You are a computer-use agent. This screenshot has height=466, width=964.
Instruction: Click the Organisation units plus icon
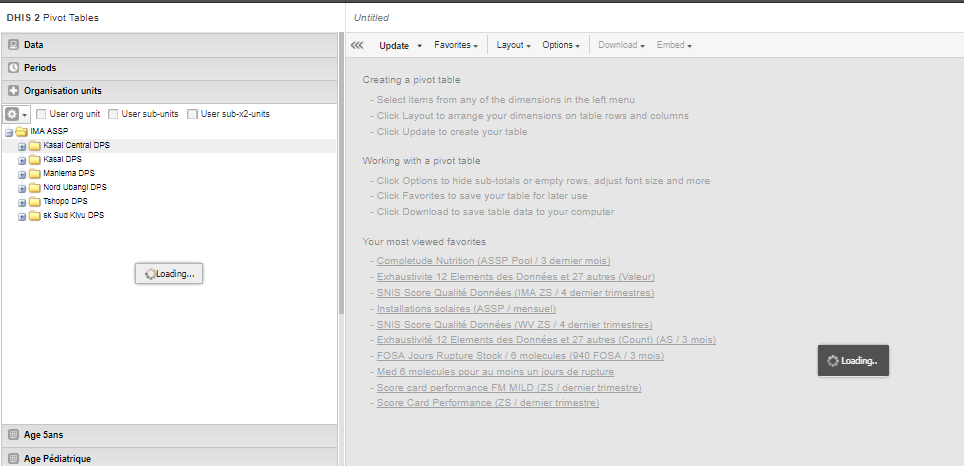pyautogui.click(x=14, y=91)
